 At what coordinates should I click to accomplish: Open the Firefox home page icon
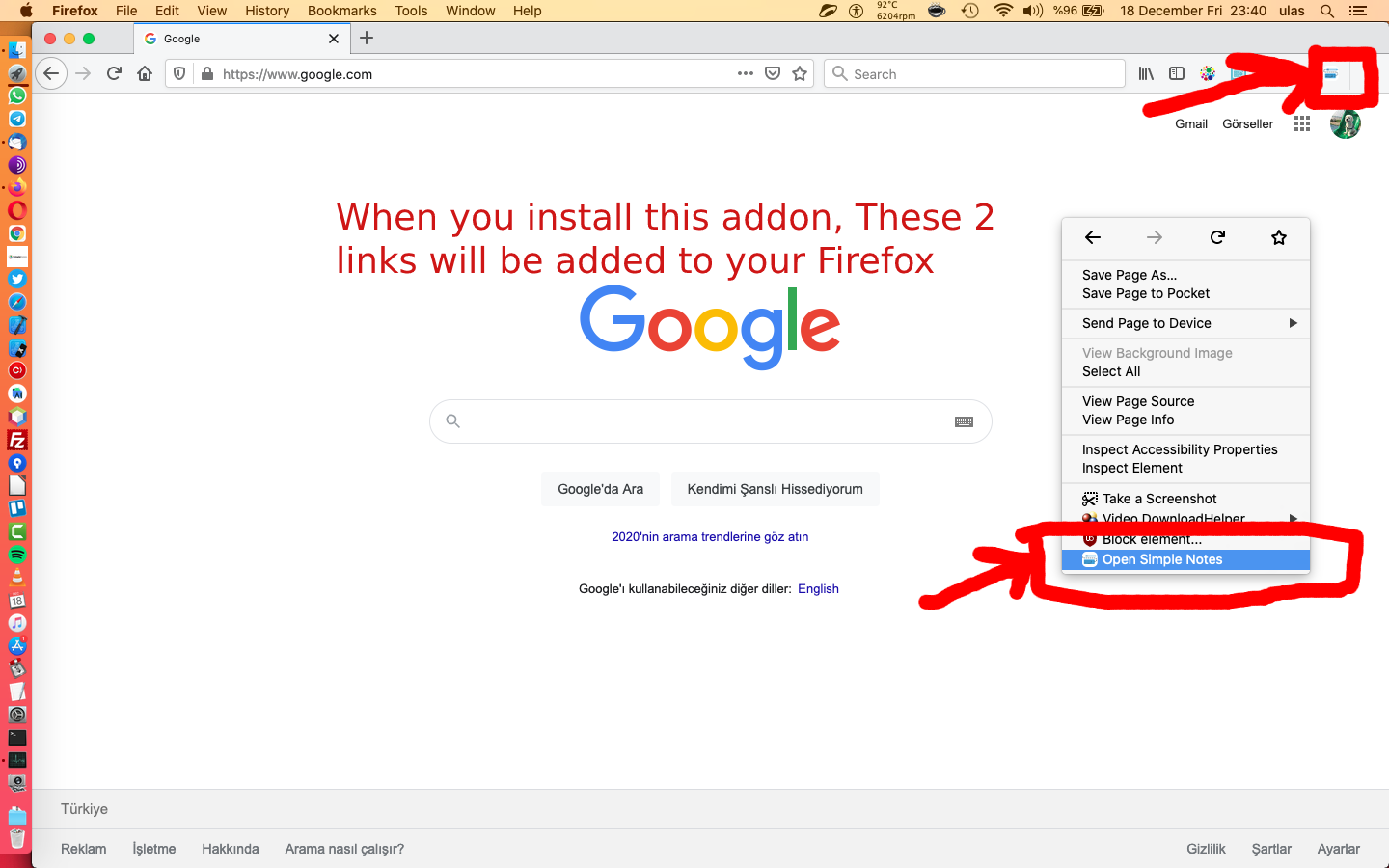click(x=145, y=73)
